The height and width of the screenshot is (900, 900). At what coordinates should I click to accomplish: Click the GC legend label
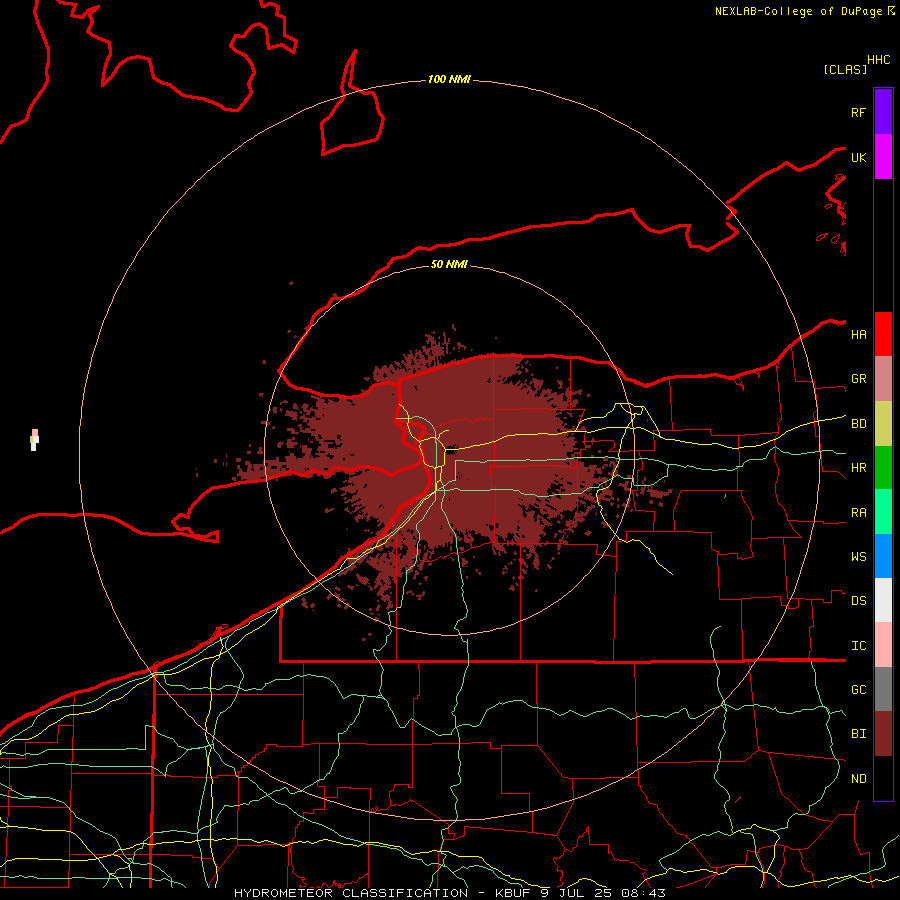858,690
